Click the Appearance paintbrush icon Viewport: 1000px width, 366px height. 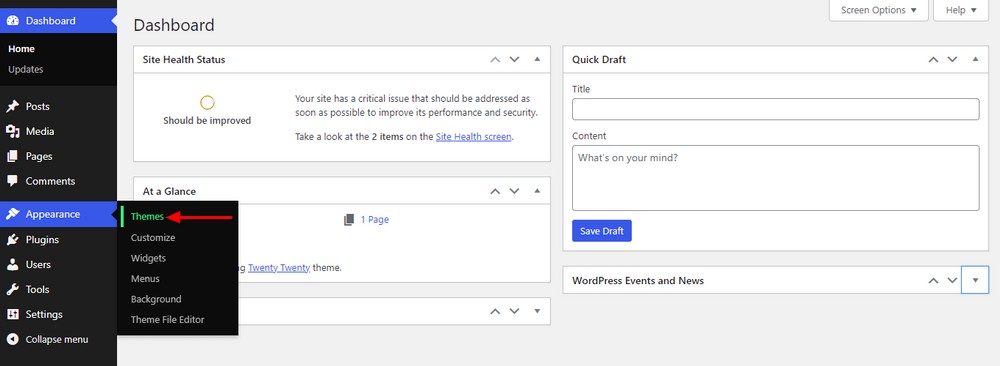(12, 214)
